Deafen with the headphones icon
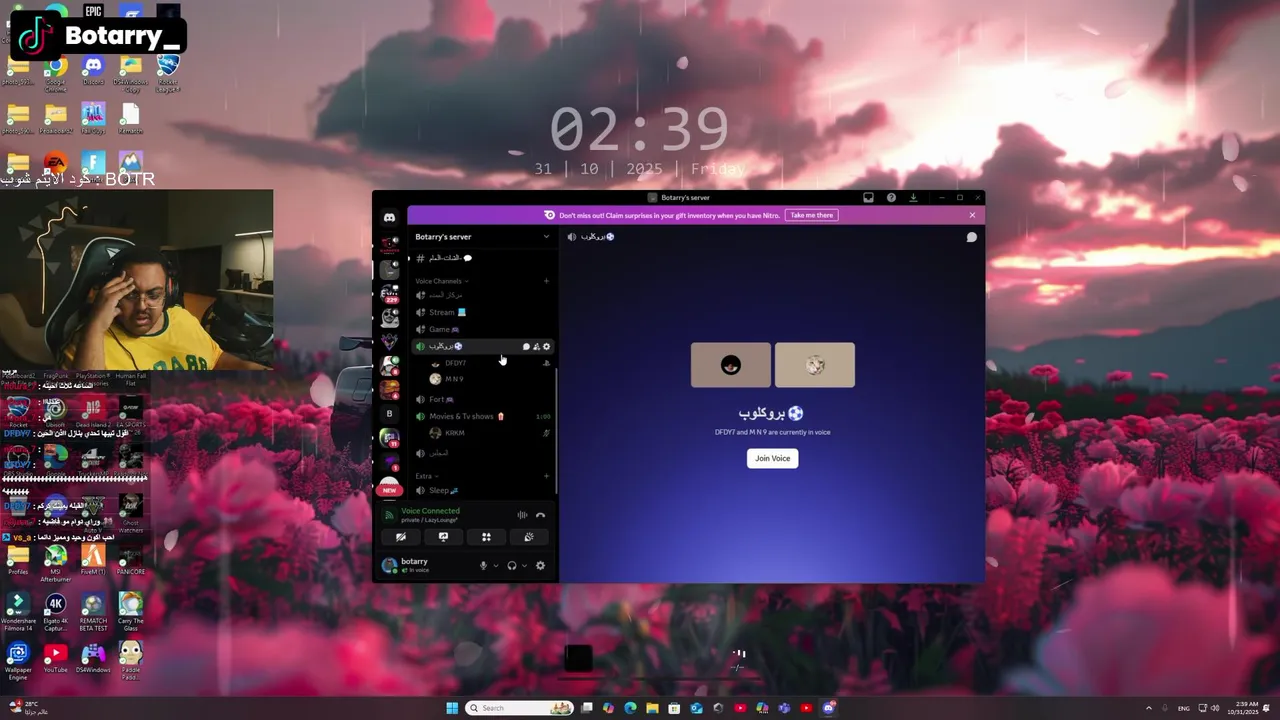1280x720 pixels. pos(512,565)
